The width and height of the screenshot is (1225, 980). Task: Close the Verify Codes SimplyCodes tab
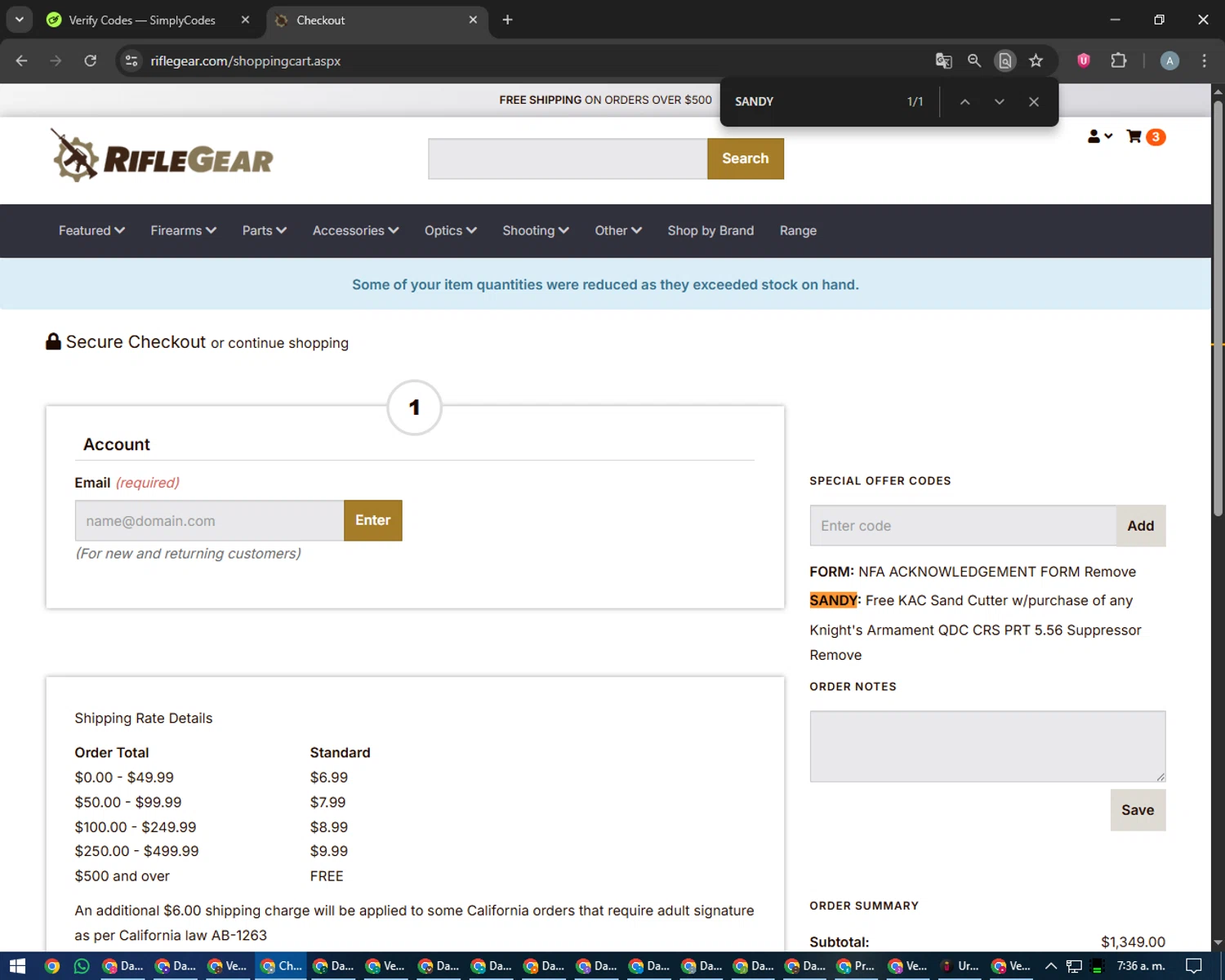coord(245,20)
